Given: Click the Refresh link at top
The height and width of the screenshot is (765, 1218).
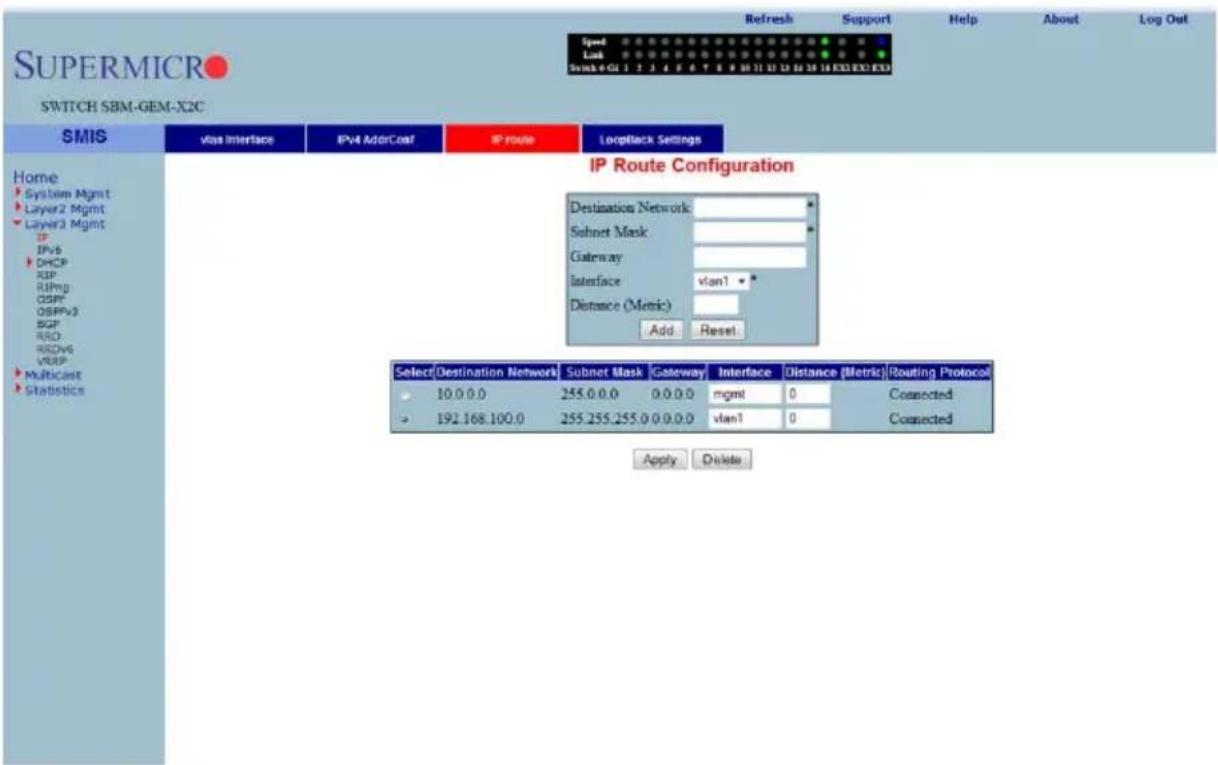Looking at the screenshot, I should click(x=770, y=18).
